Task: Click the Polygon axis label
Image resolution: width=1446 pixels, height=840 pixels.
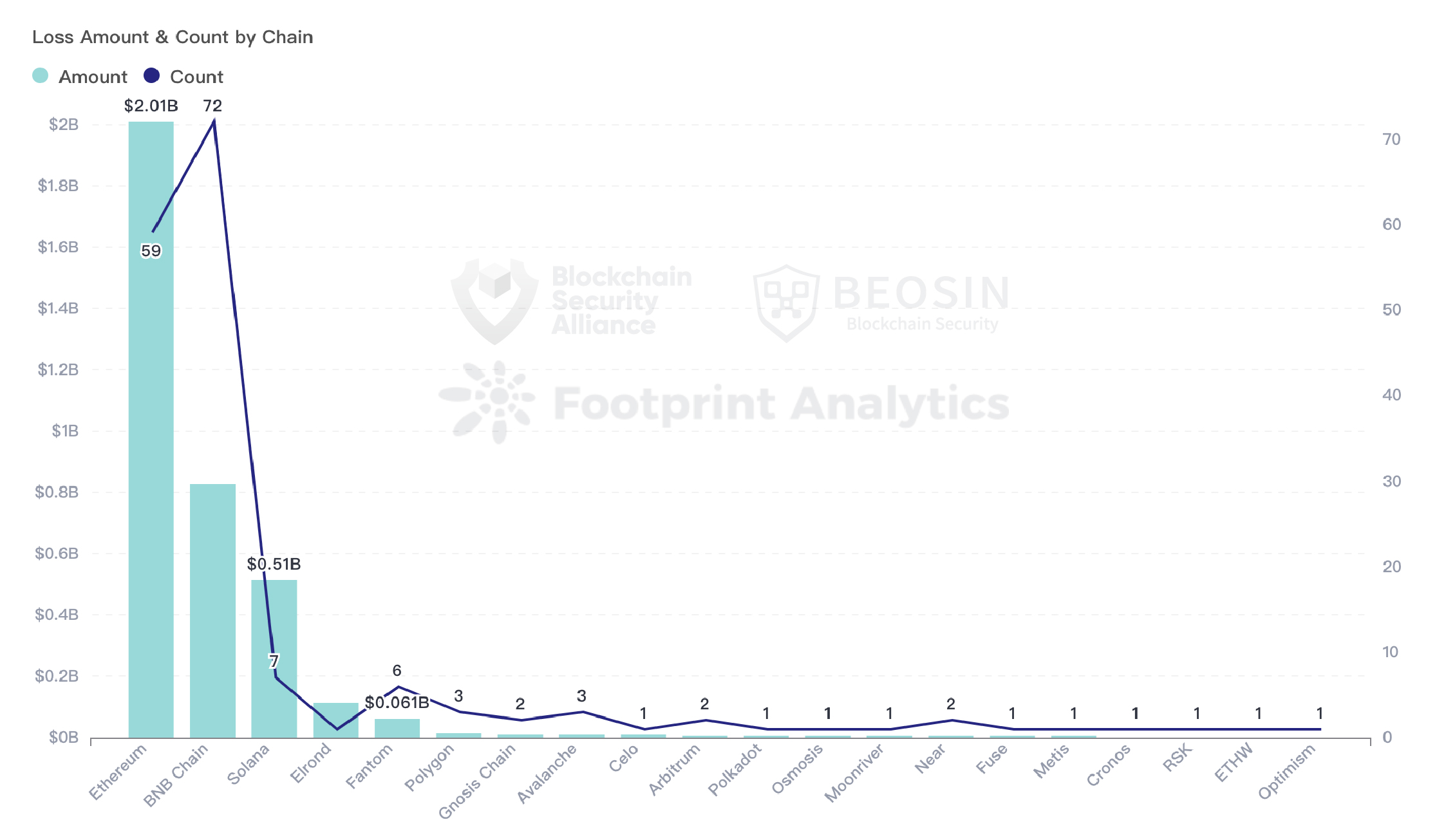Action: pos(429,767)
